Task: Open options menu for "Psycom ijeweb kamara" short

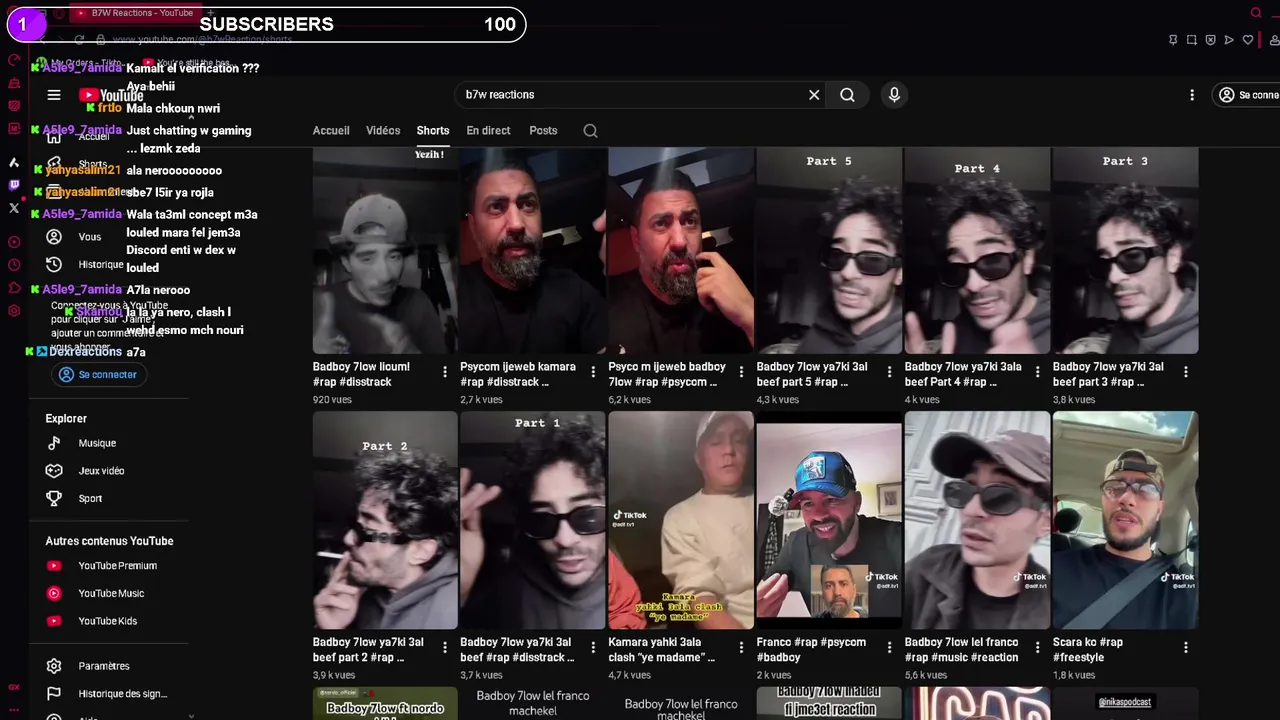Action: point(593,372)
